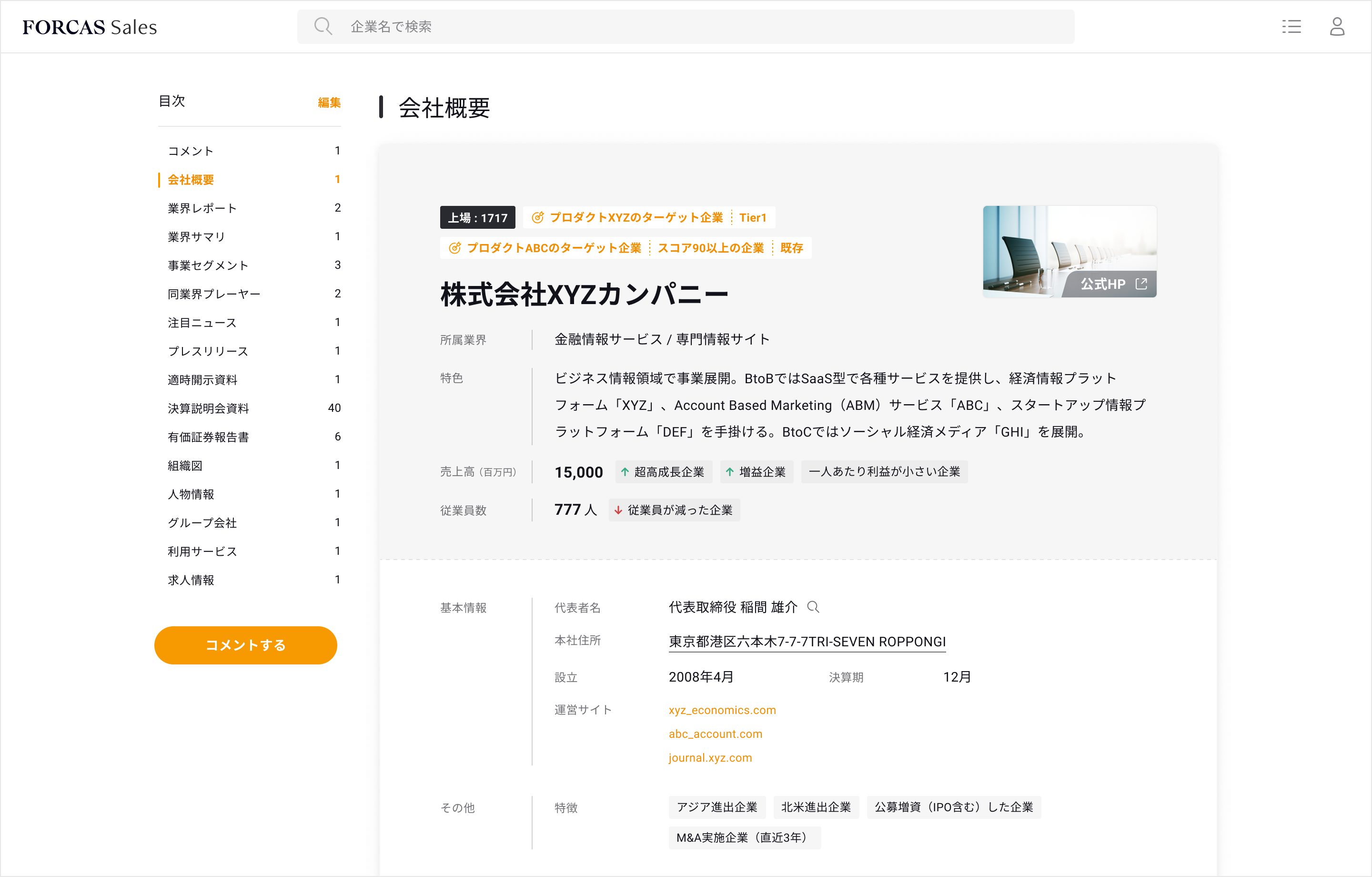Click the アジア進出企業 tag

click(x=717, y=807)
